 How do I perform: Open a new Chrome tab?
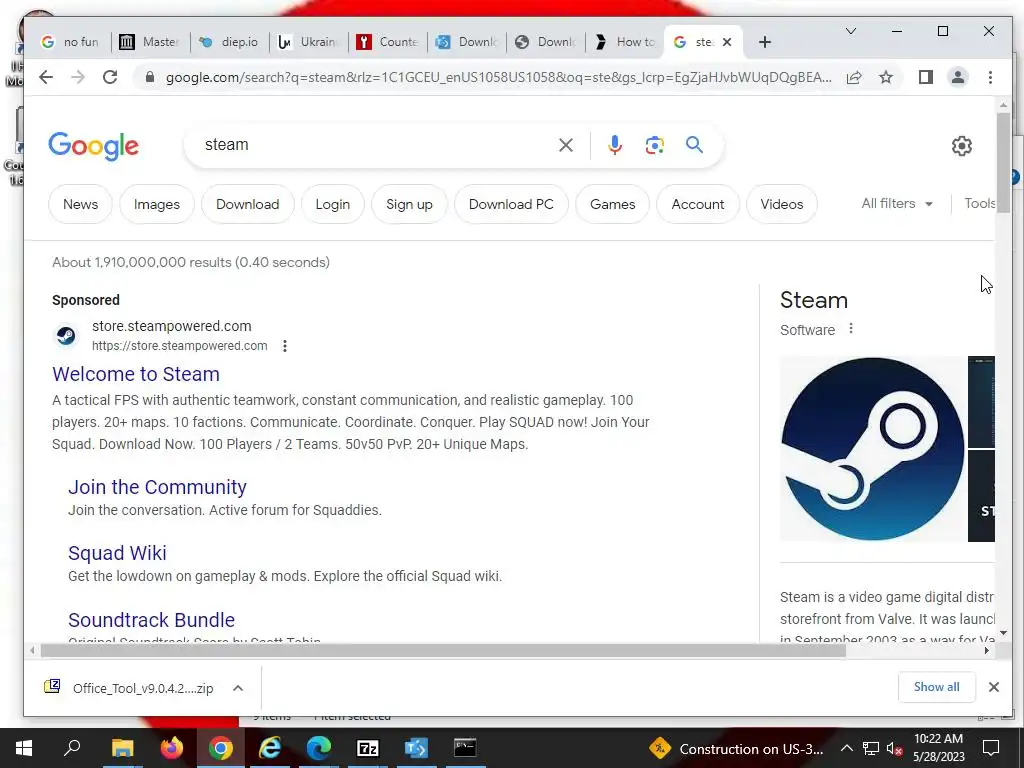click(x=765, y=42)
